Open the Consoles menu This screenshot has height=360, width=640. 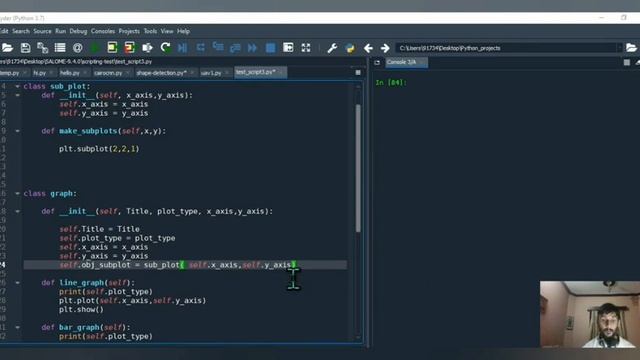point(103,31)
